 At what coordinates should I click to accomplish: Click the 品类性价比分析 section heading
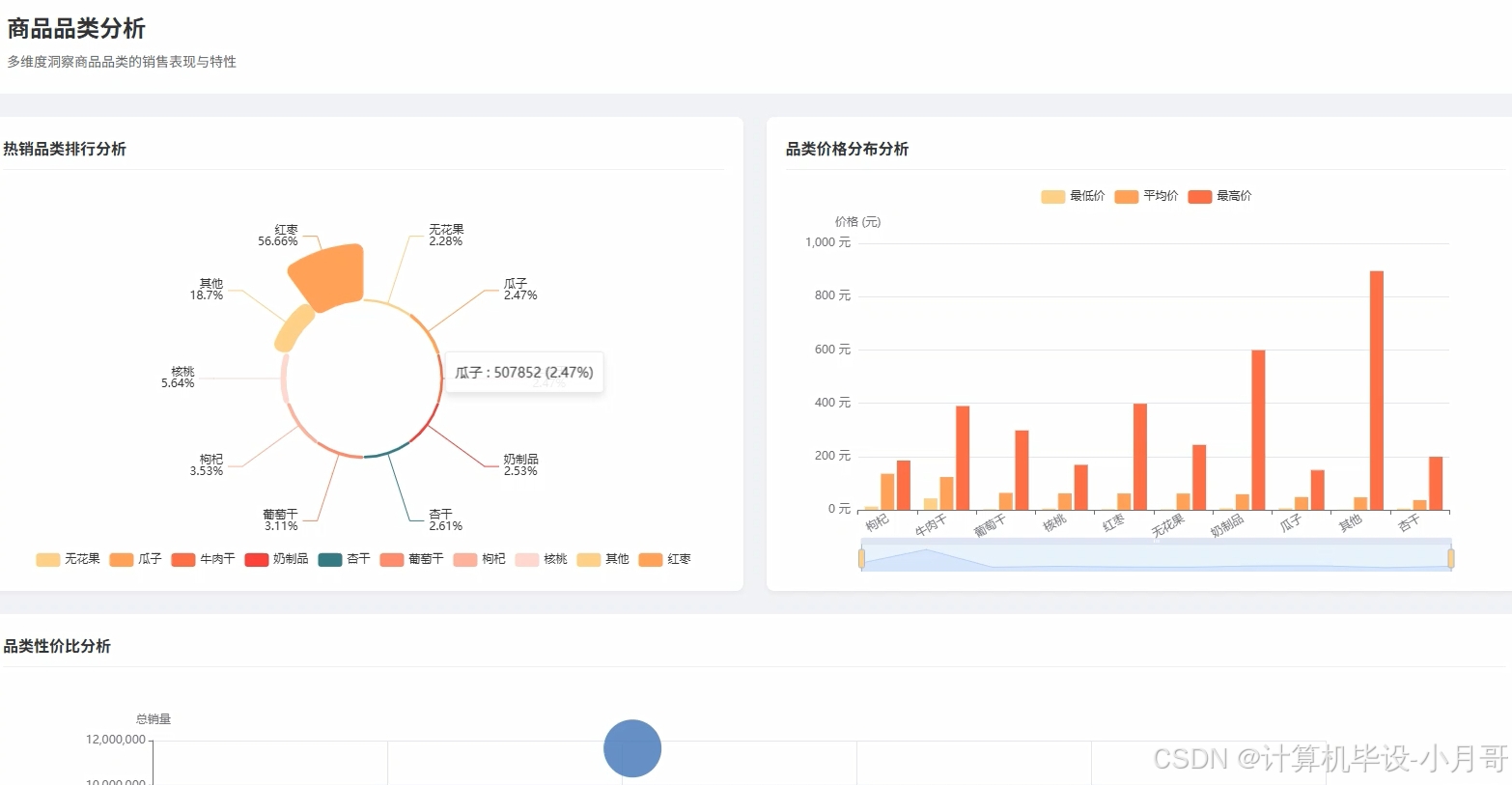click(57, 646)
